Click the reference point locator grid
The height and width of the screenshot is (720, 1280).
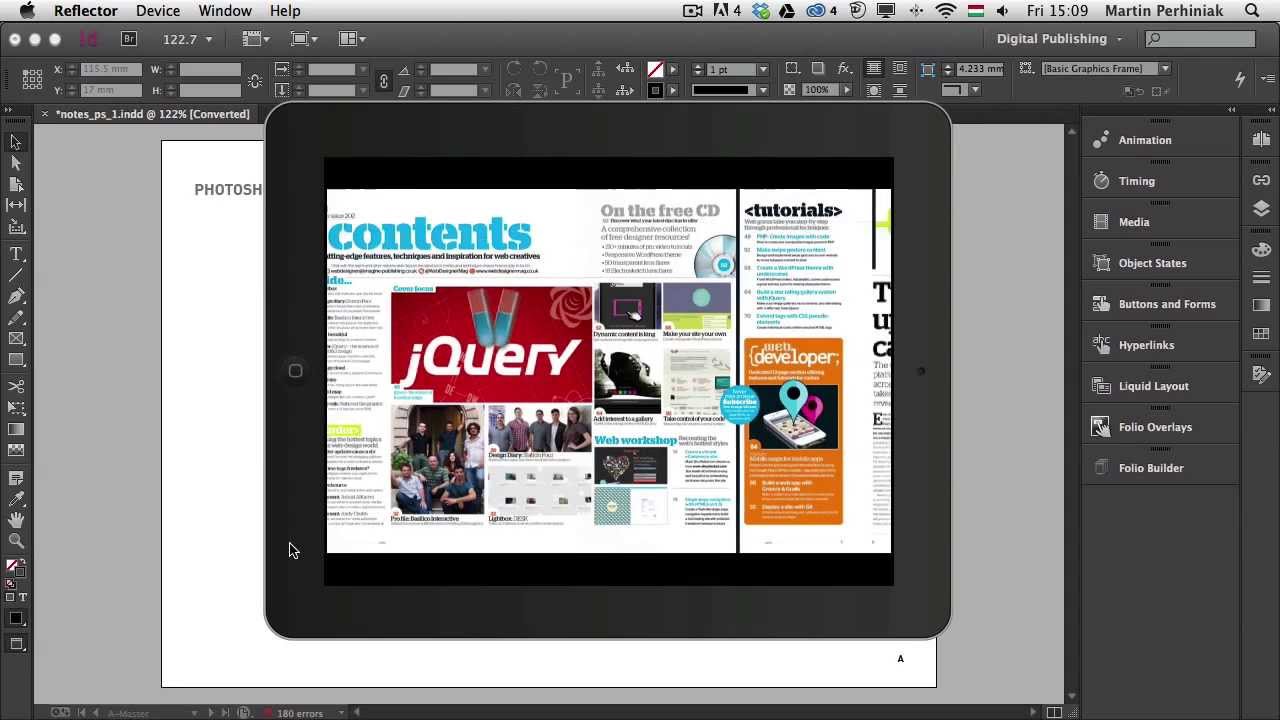(32, 79)
